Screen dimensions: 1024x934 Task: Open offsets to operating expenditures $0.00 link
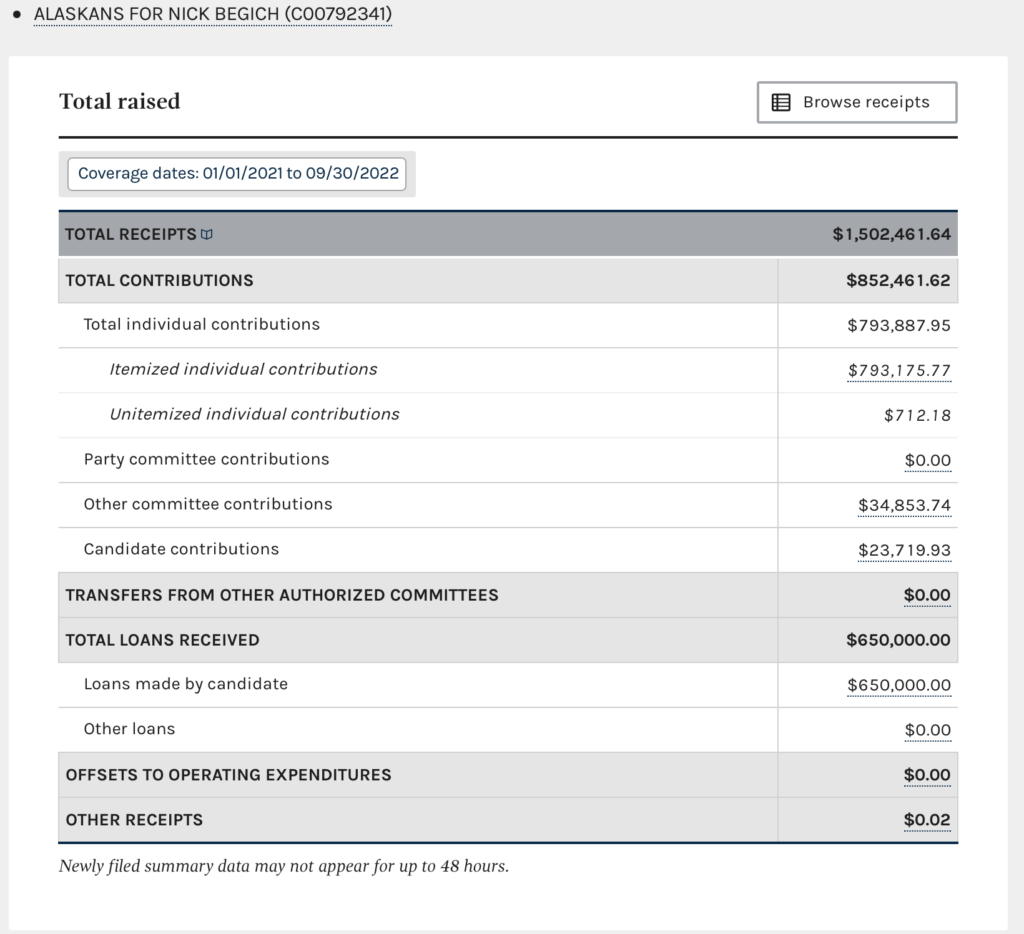(x=927, y=775)
